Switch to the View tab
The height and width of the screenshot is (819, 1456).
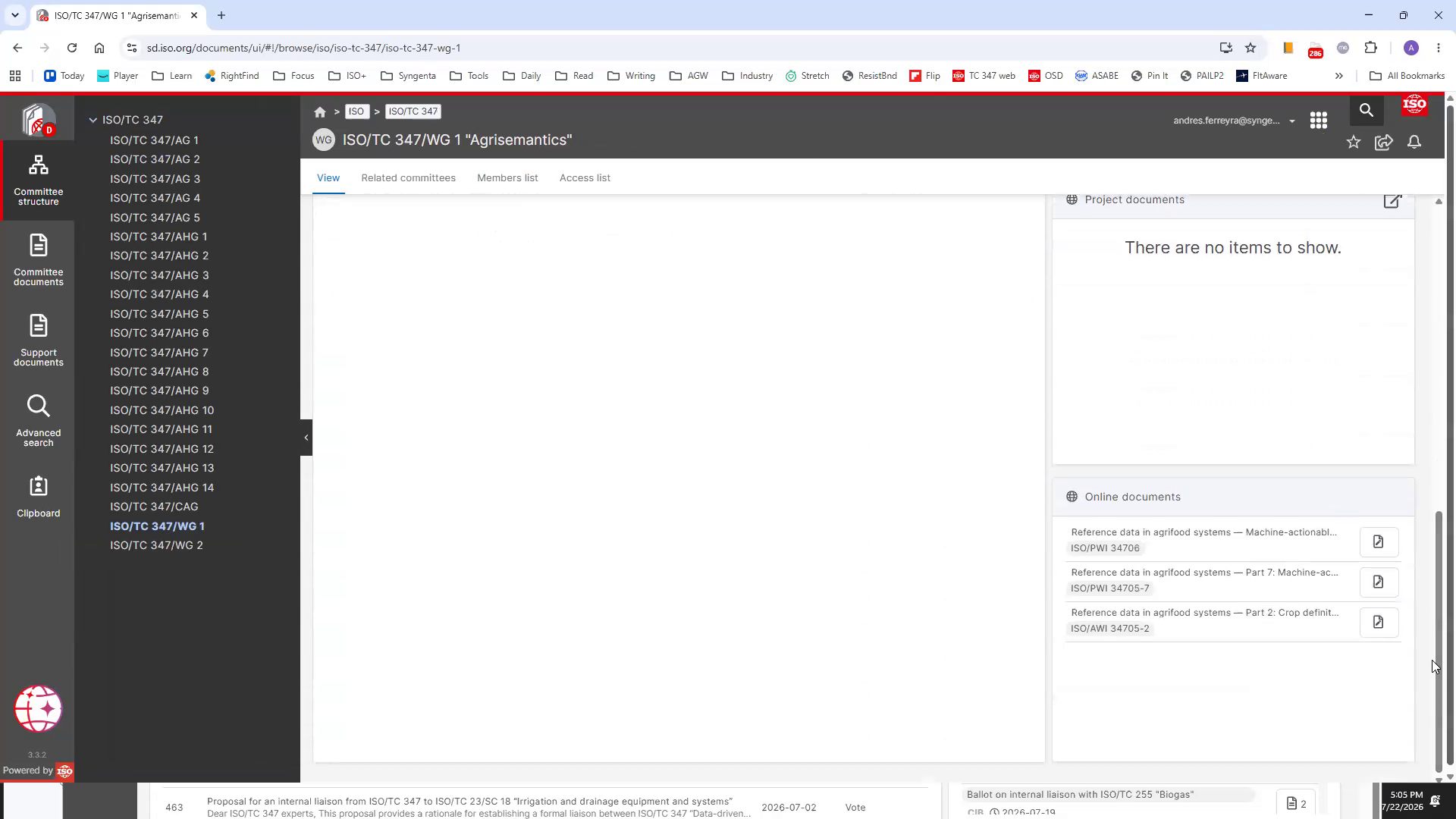click(328, 177)
